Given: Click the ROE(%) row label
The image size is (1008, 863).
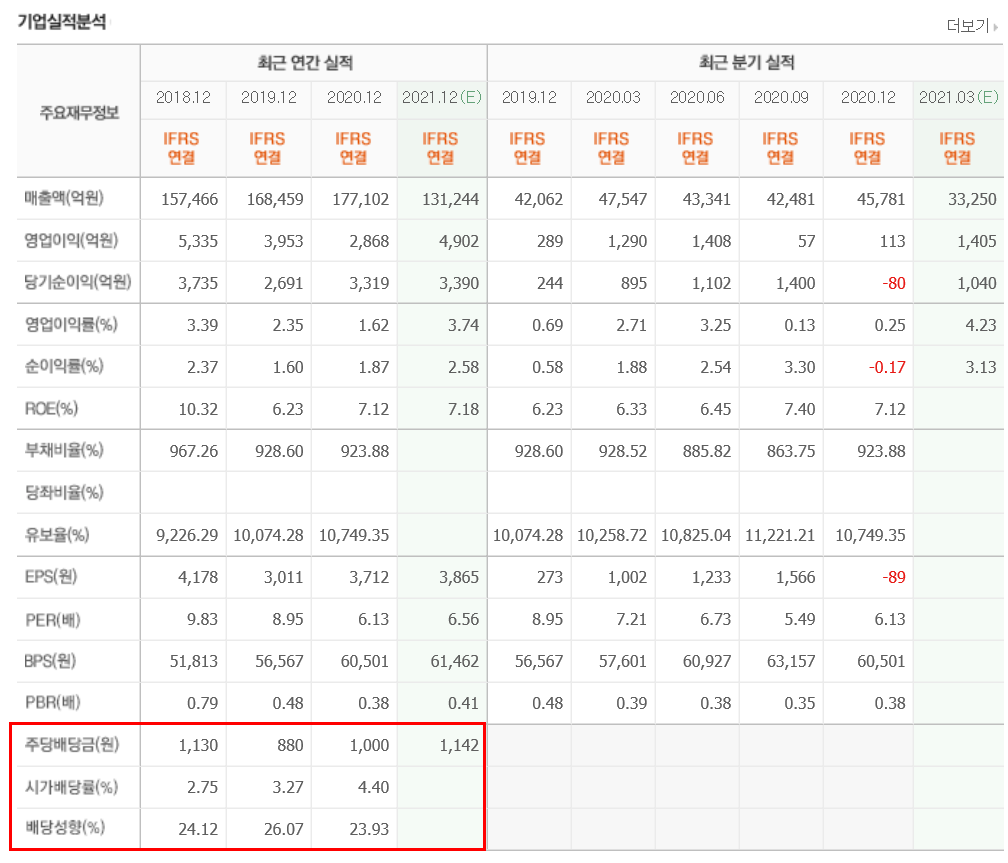Looking at the screenshot, I should 51,408.
